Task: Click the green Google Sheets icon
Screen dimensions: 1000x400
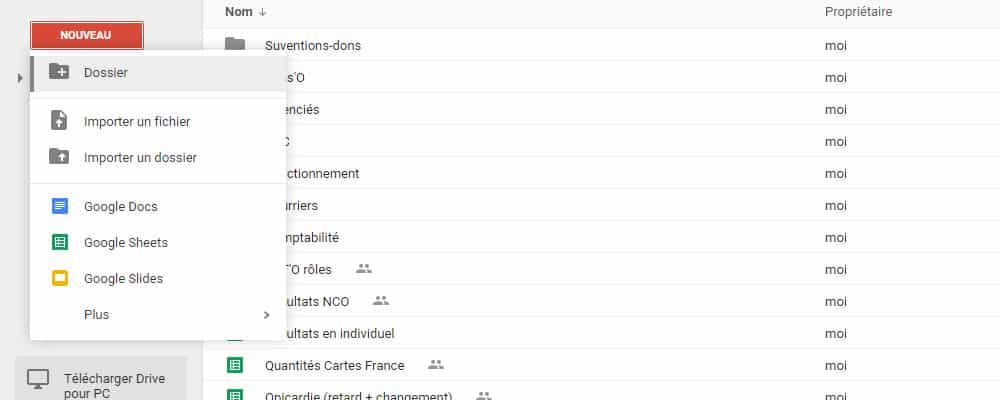Action: point(60,242)
